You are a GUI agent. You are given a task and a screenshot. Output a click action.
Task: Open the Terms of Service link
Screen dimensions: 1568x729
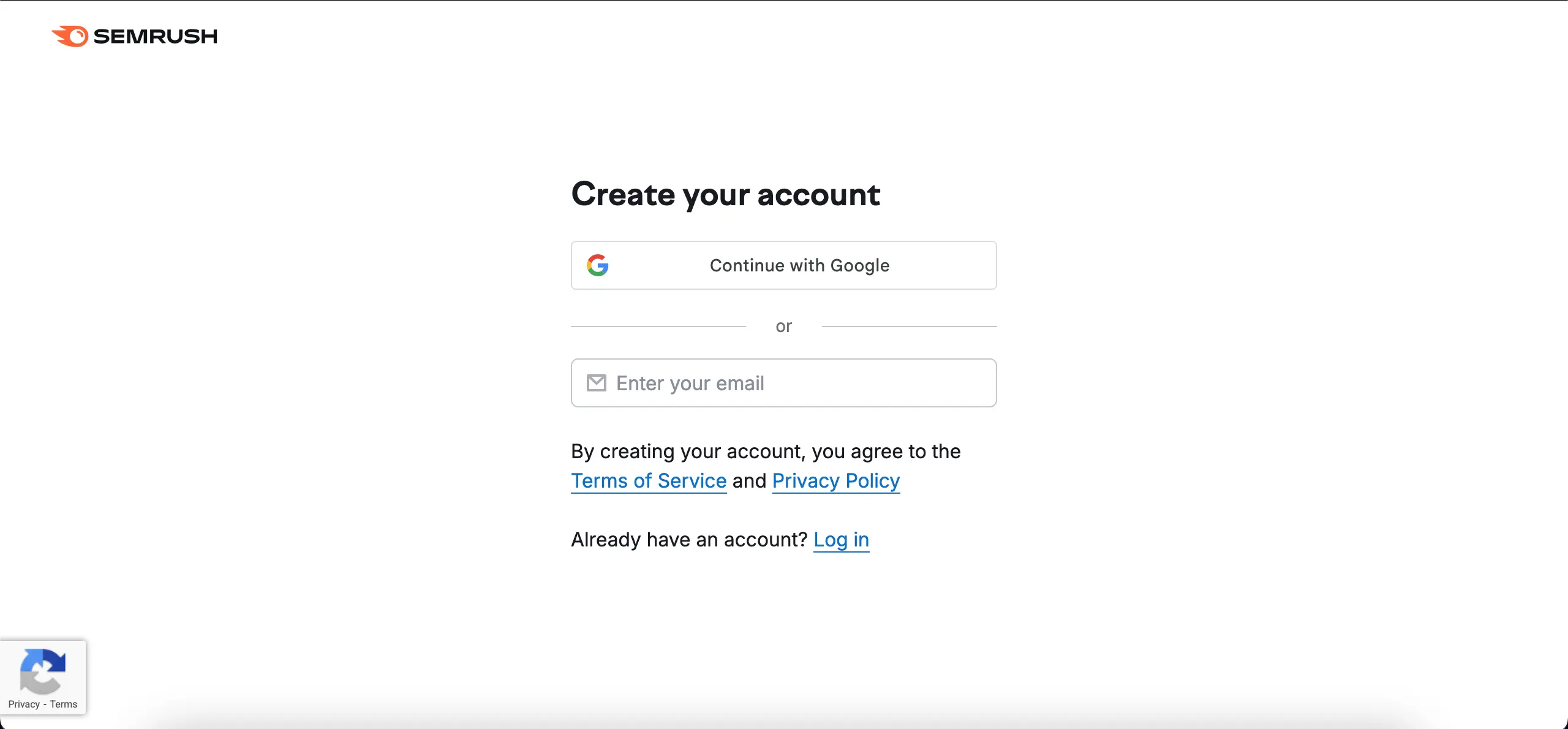click(x=648, y=481)
